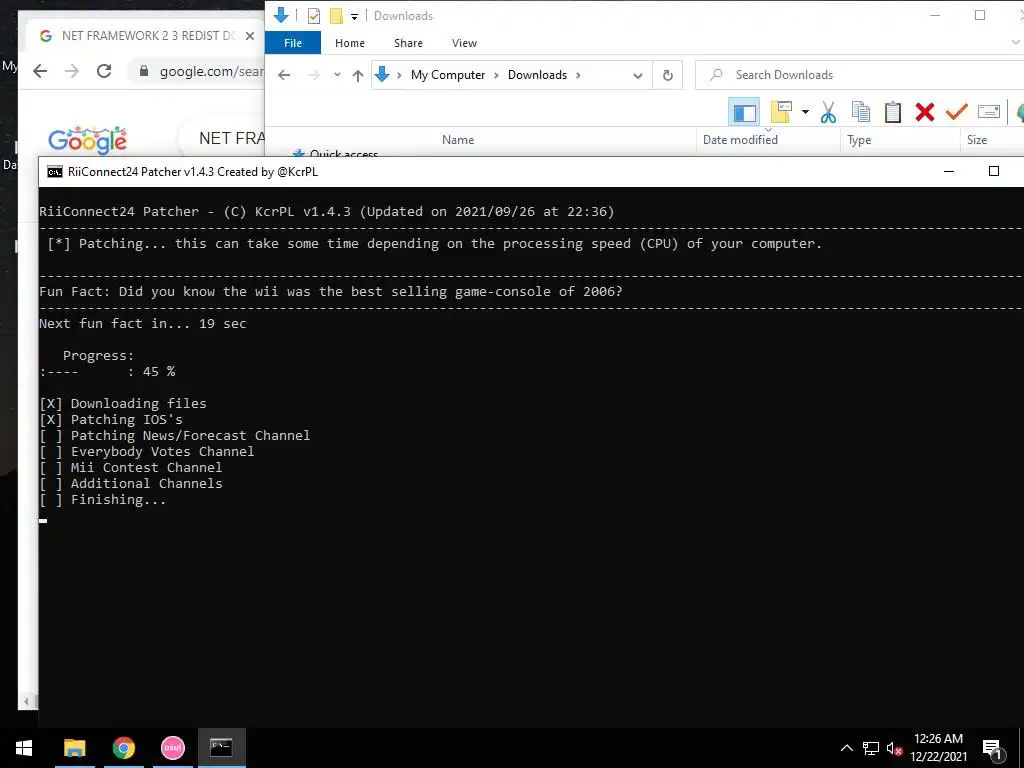Sort files by Size column
This screenshot has width=1024, height=768.
977,140
